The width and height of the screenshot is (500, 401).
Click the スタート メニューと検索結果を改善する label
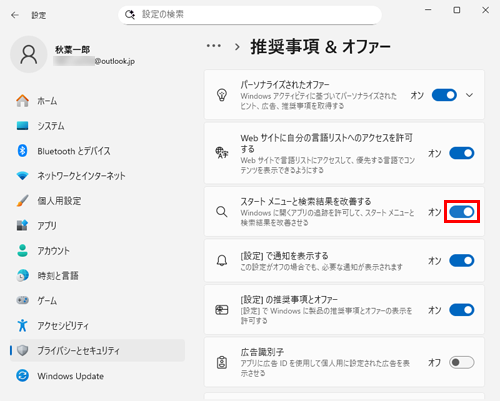[x=306, y=202]
